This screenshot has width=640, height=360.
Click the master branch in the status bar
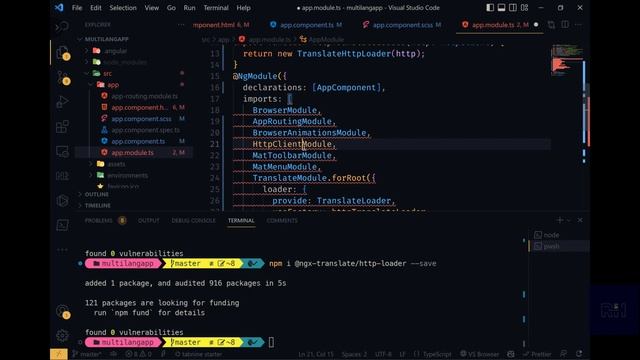coord(87,354)
